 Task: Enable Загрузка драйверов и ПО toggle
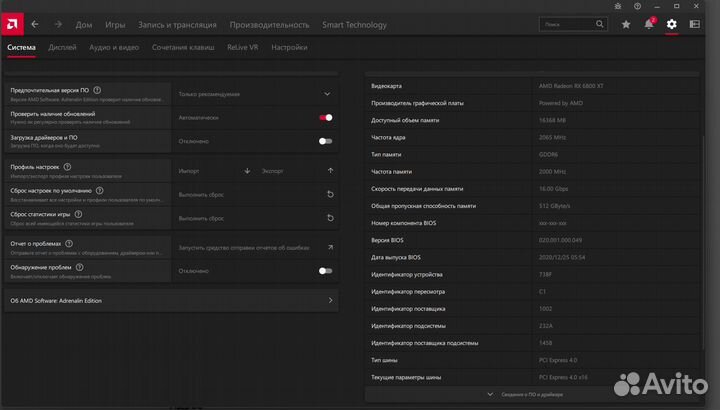[x=325, y=141]
